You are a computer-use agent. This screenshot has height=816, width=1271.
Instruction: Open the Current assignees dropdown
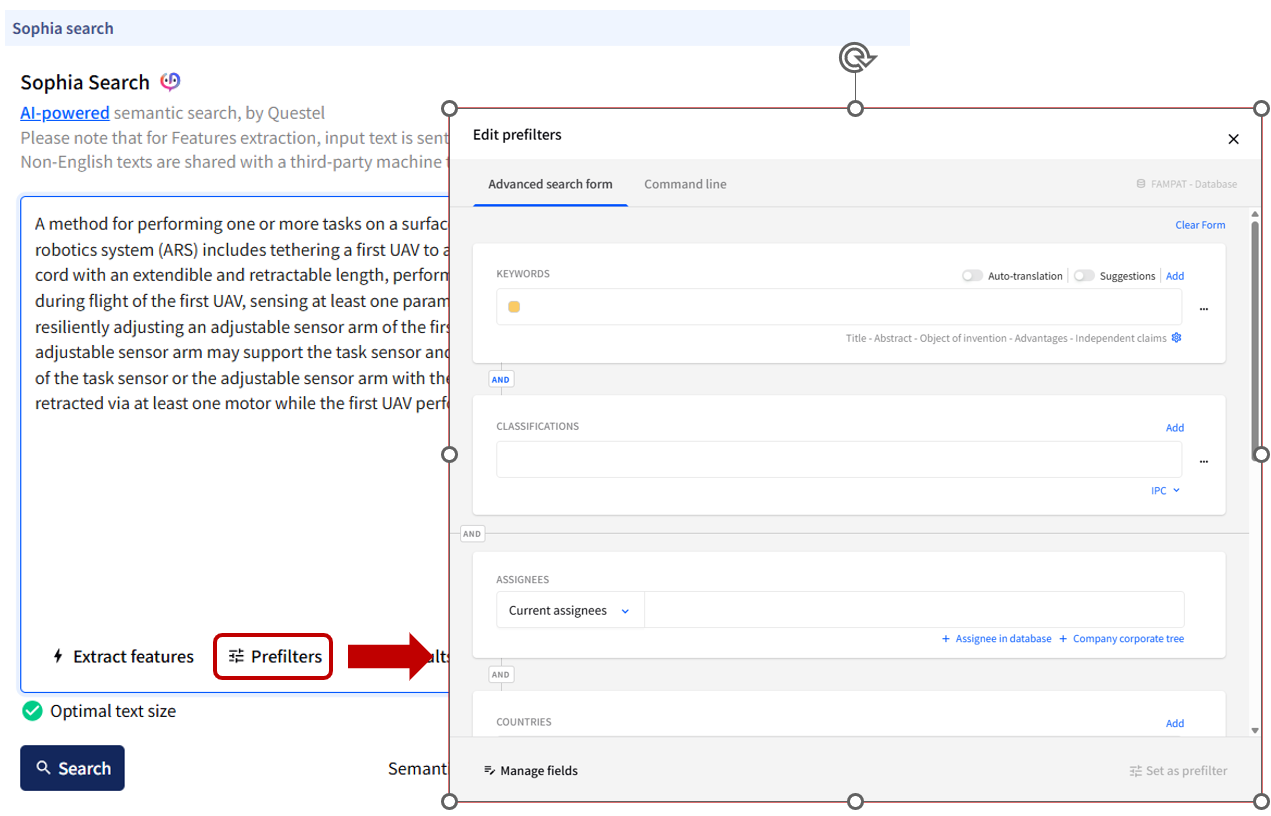pyautogui.click(x=570, y=610)
